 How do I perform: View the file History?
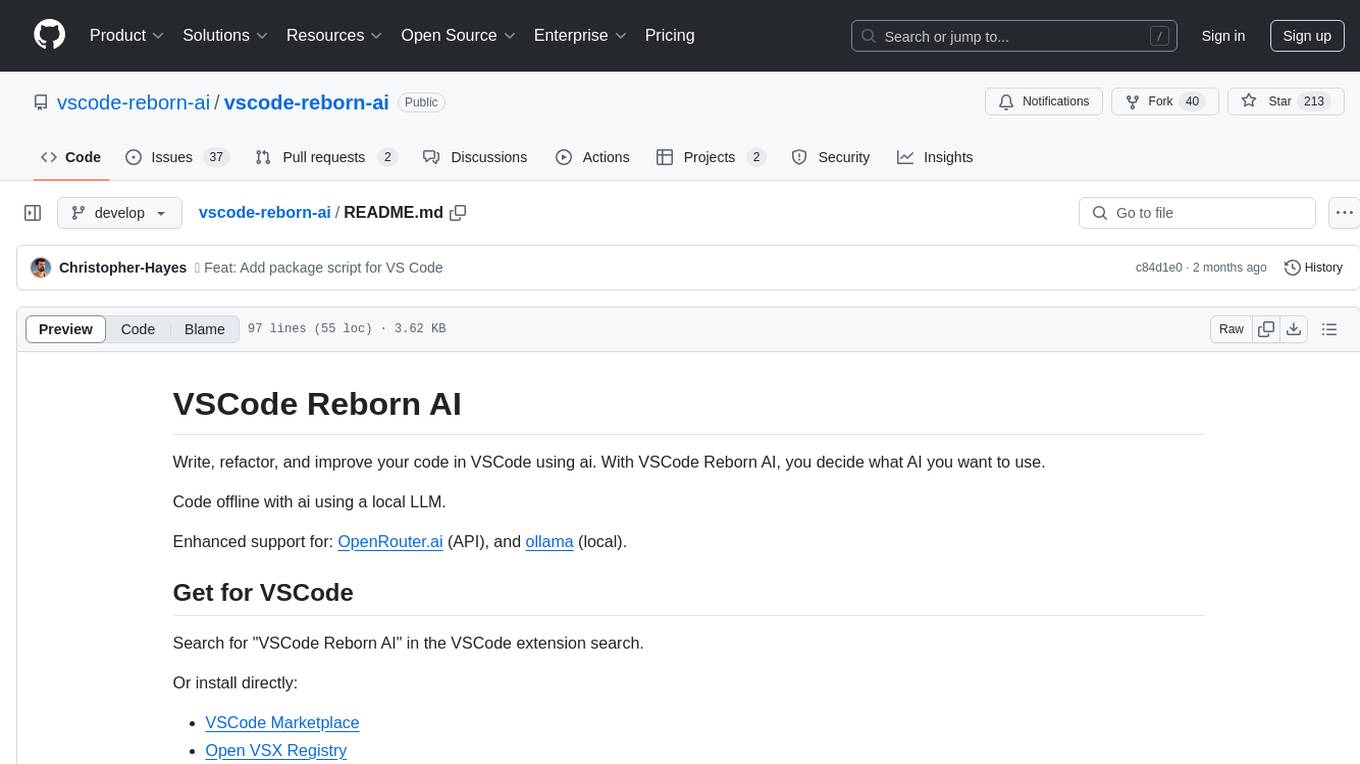coord(1313,268)
